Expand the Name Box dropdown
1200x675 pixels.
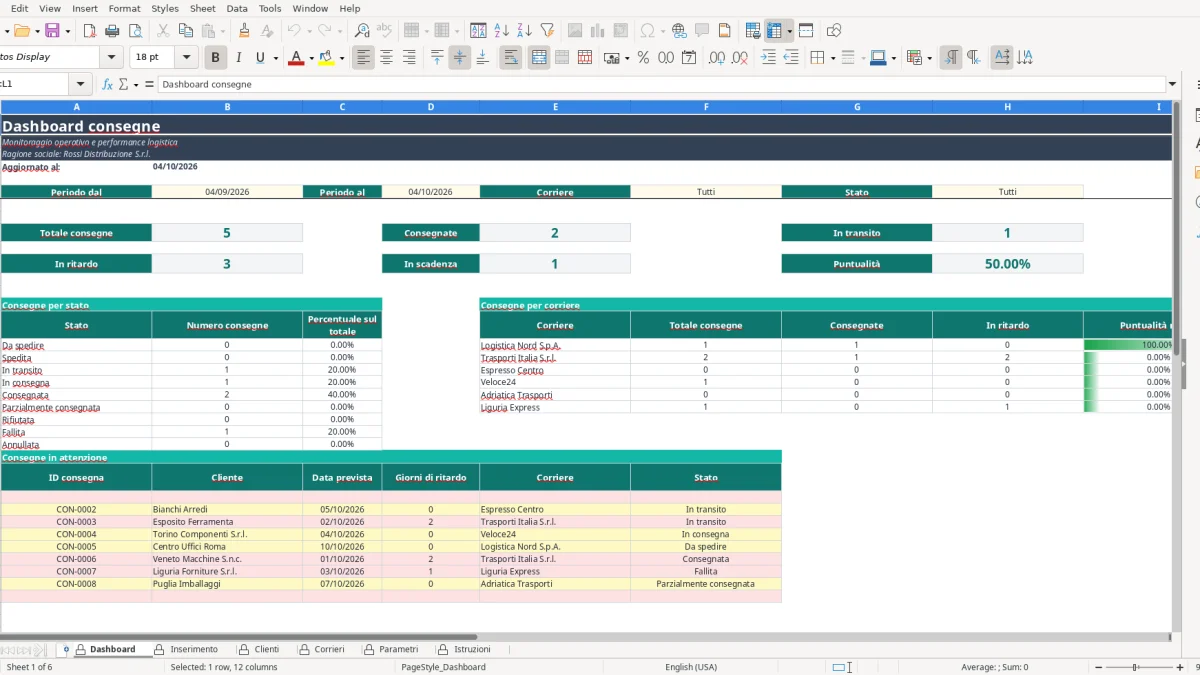pyautogui.click(x=81, y=85)
